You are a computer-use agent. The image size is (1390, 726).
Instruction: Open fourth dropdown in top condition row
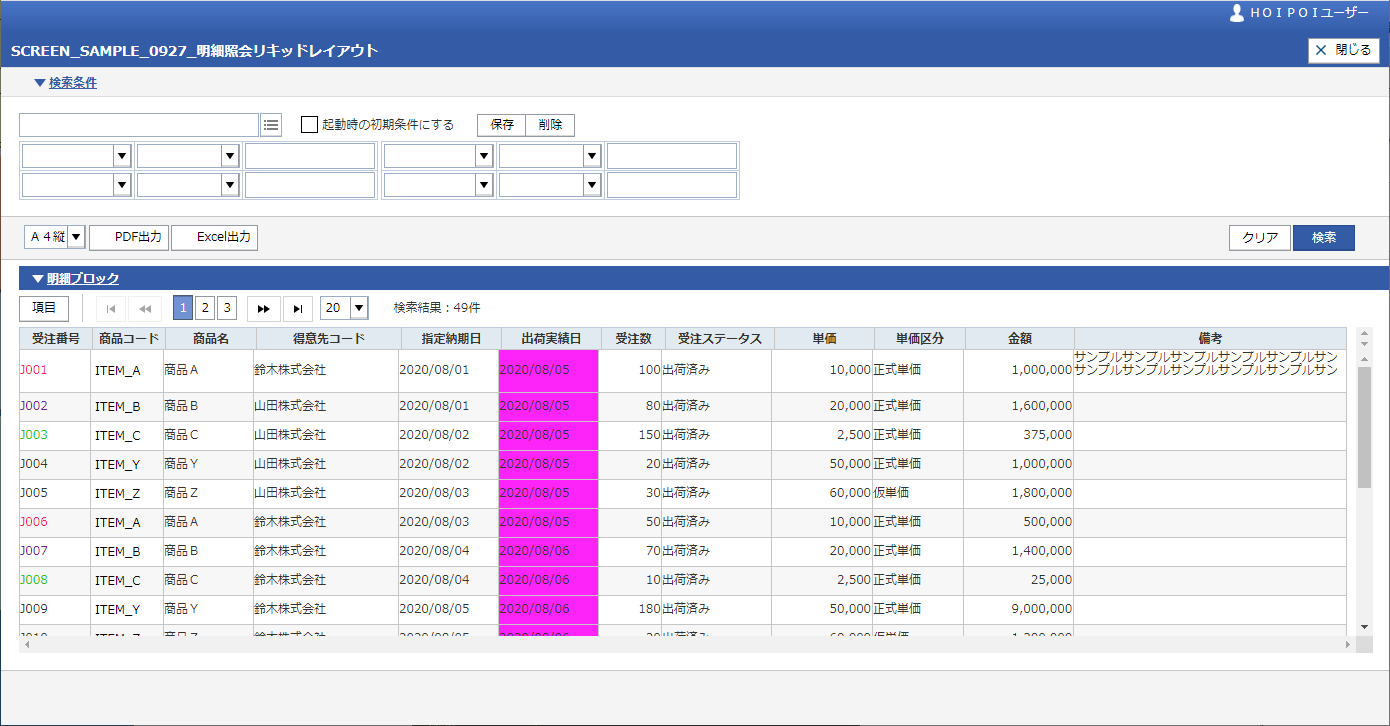click(592, 156)
